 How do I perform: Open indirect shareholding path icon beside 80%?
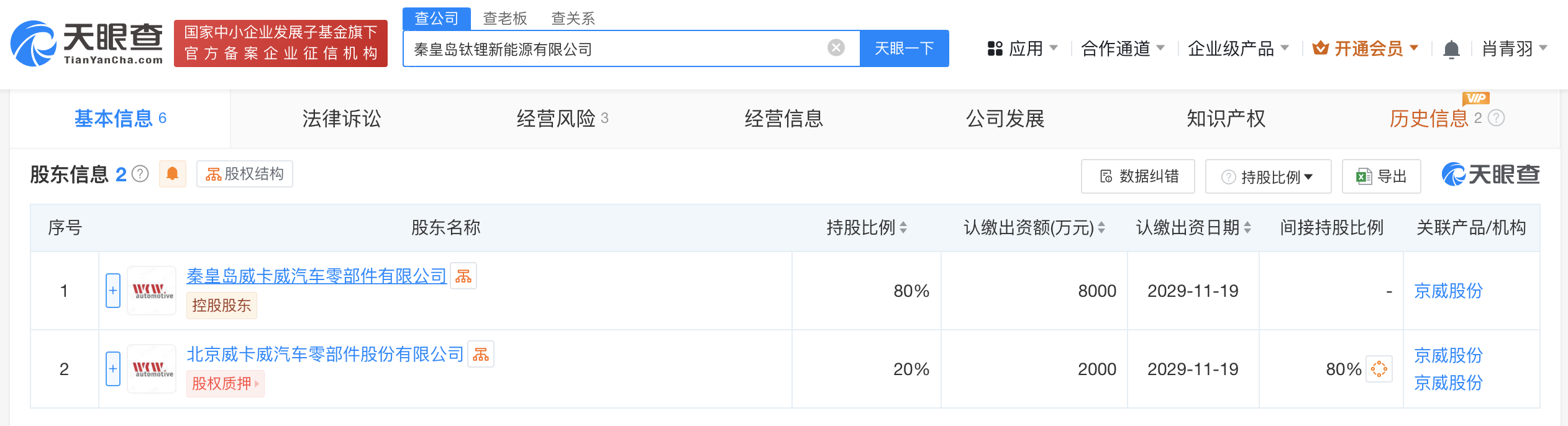(x=1379, y=369)
